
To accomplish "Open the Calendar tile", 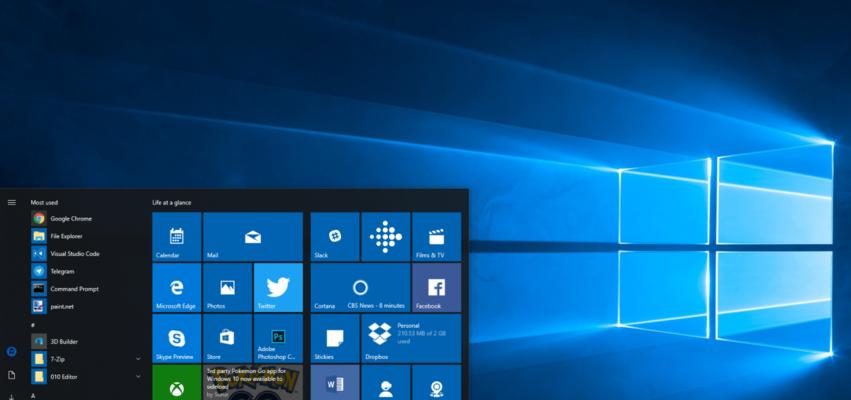I will 176,237.
